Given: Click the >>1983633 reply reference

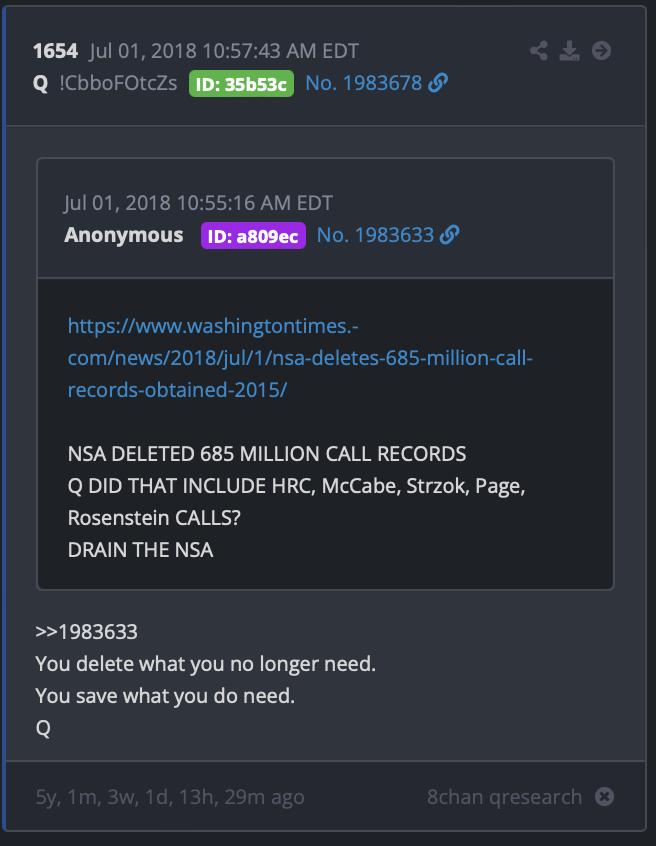Looking at the screenshot, I should pos(86,632).
